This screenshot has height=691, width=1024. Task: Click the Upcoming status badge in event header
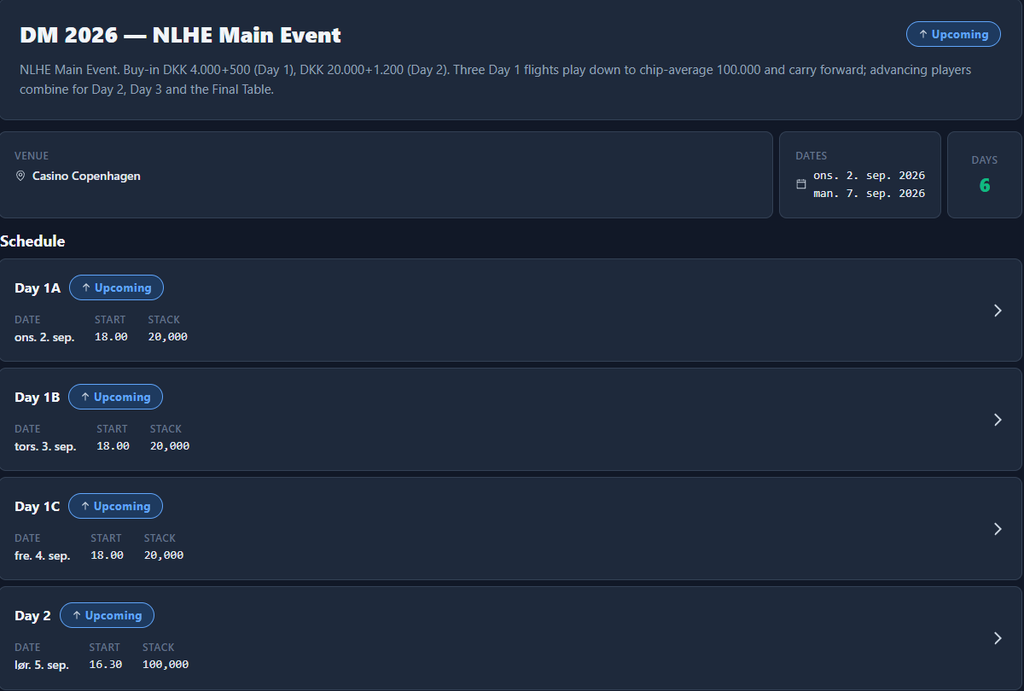(953, 34)
